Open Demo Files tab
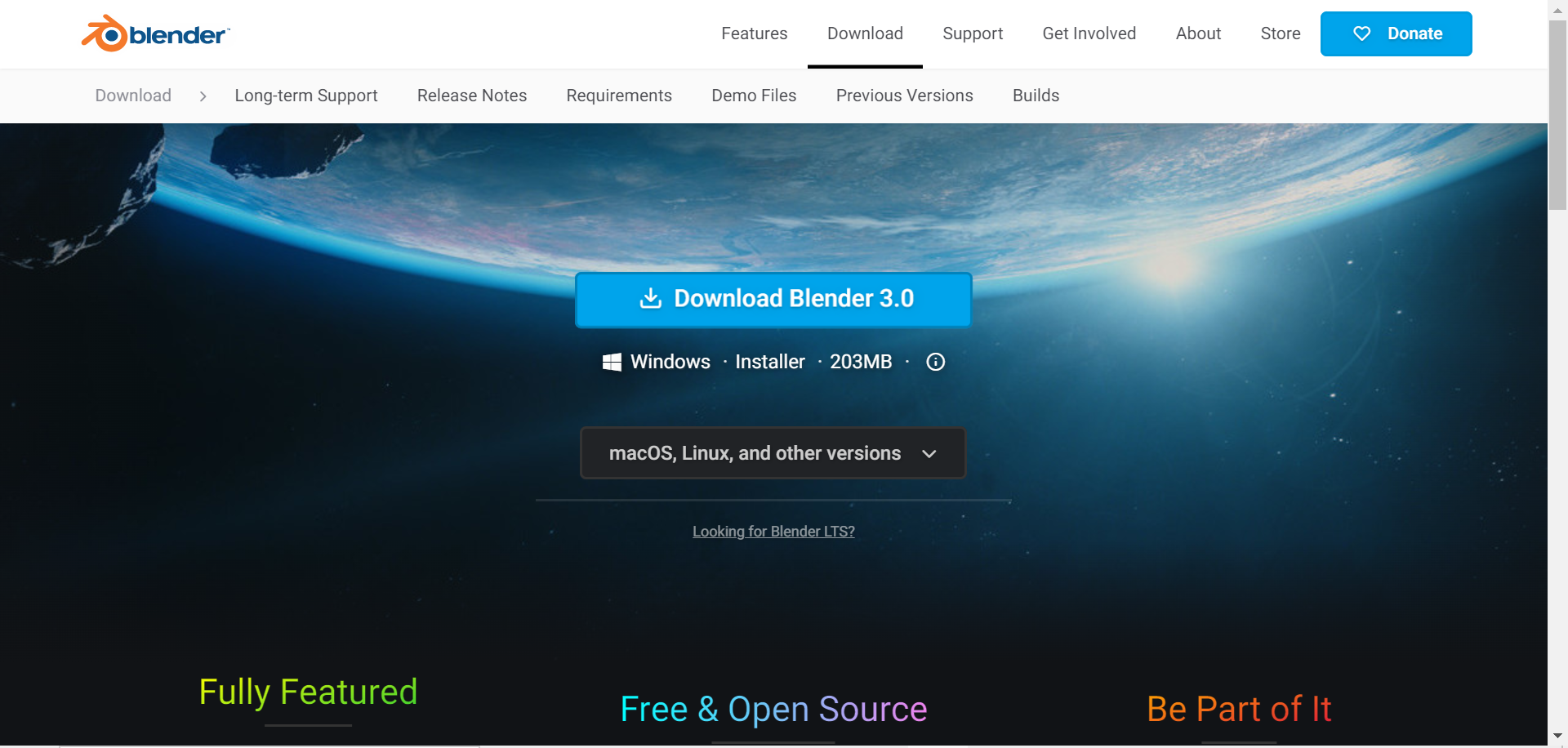The image size is (1568, 748). click(754, 96)
